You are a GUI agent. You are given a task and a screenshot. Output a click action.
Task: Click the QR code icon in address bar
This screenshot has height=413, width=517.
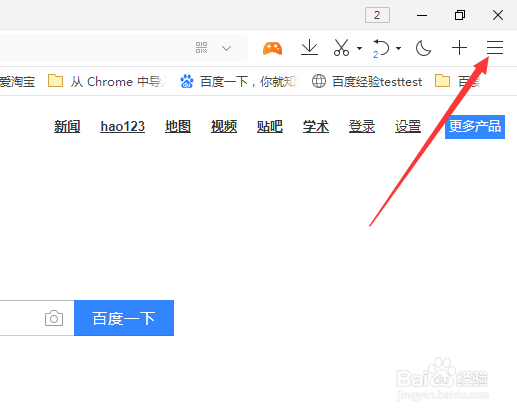[x=201, y=48]
